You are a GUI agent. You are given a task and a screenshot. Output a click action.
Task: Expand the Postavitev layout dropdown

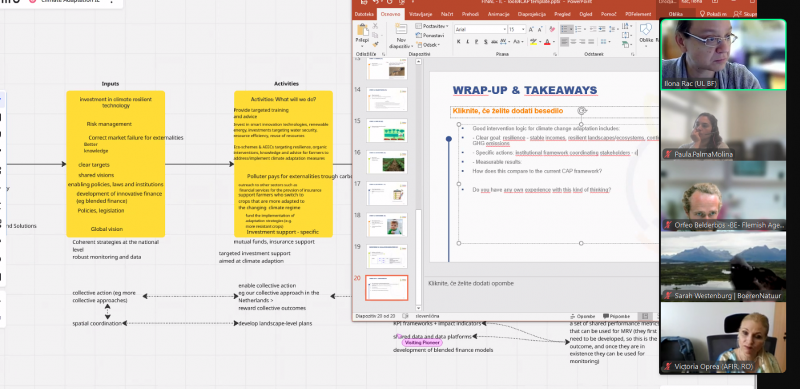(432, 26)
